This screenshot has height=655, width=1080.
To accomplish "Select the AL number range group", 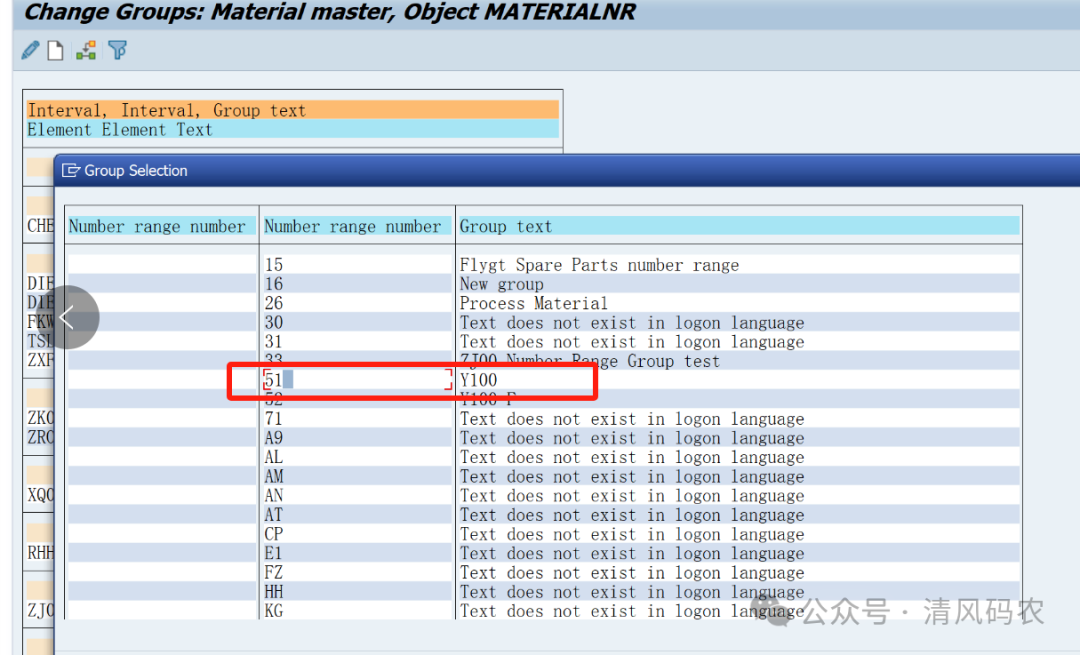I will click(274, 457).
